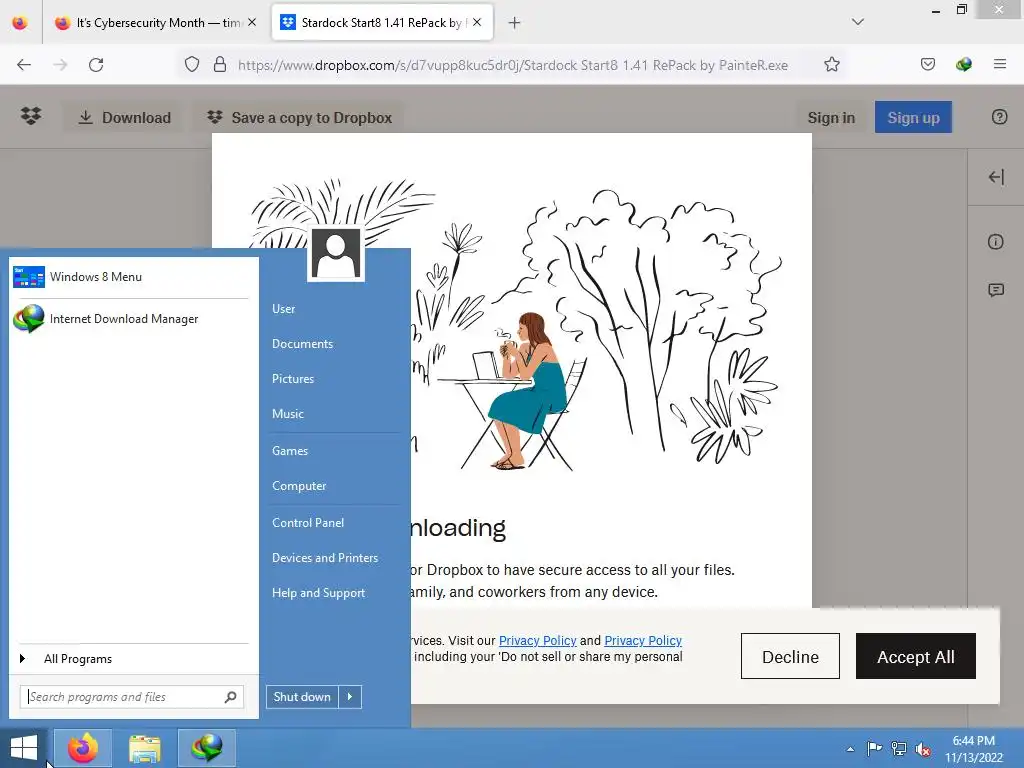Viewport: 1024px width, 768px height.
Task: Click the user avatar picture in Start menu
Action: pyautogui.click(x=336, y=253)
